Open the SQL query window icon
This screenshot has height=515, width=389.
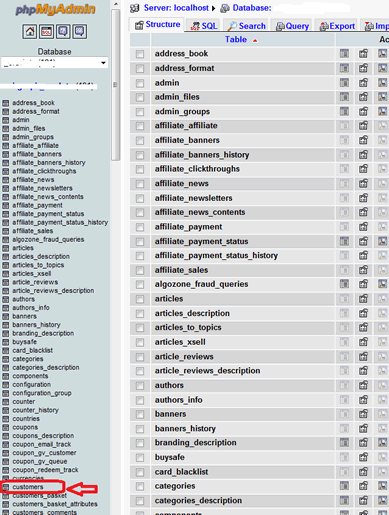click(x=46, y=32)
